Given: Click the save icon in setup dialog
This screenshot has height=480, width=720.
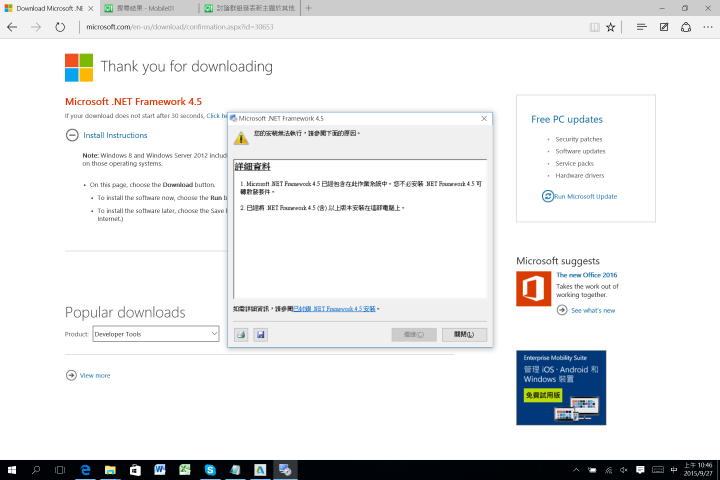Looking at the screenshot, I should coord(260,335).
